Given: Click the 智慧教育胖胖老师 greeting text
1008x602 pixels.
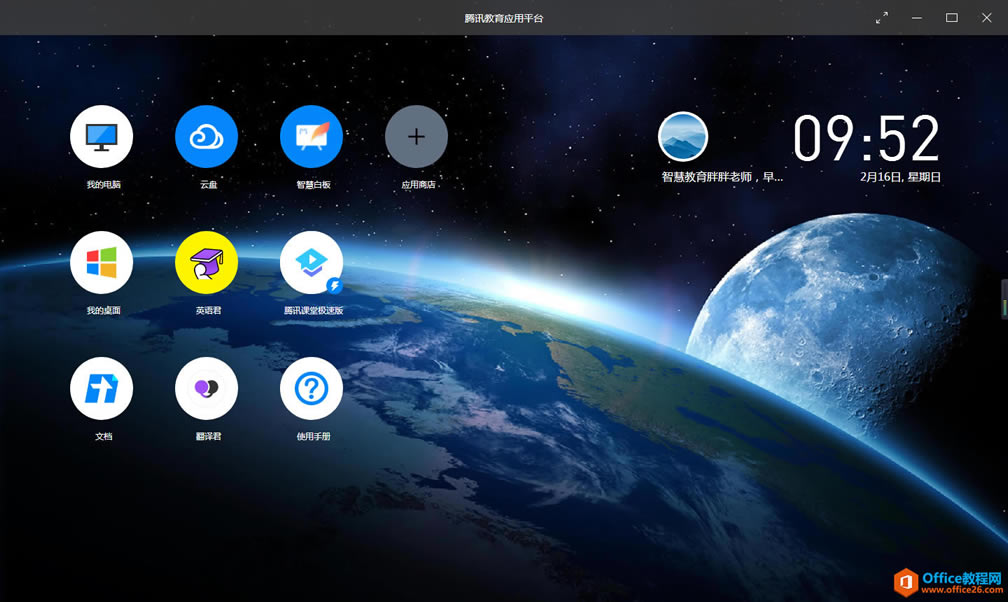Looking at the screenshot, I should 722,177.
